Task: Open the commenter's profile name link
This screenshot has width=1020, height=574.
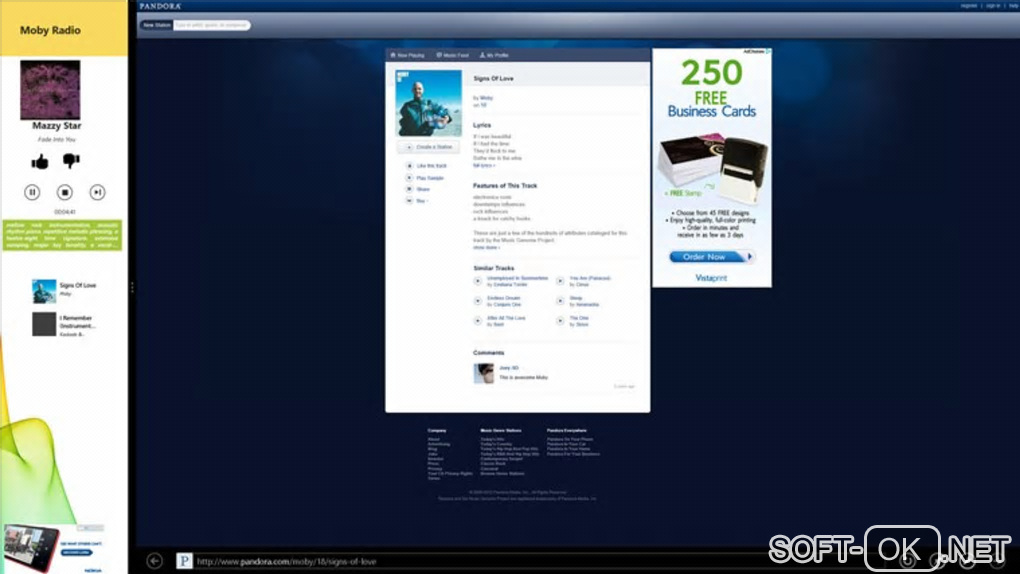Action: pos(509,368)
